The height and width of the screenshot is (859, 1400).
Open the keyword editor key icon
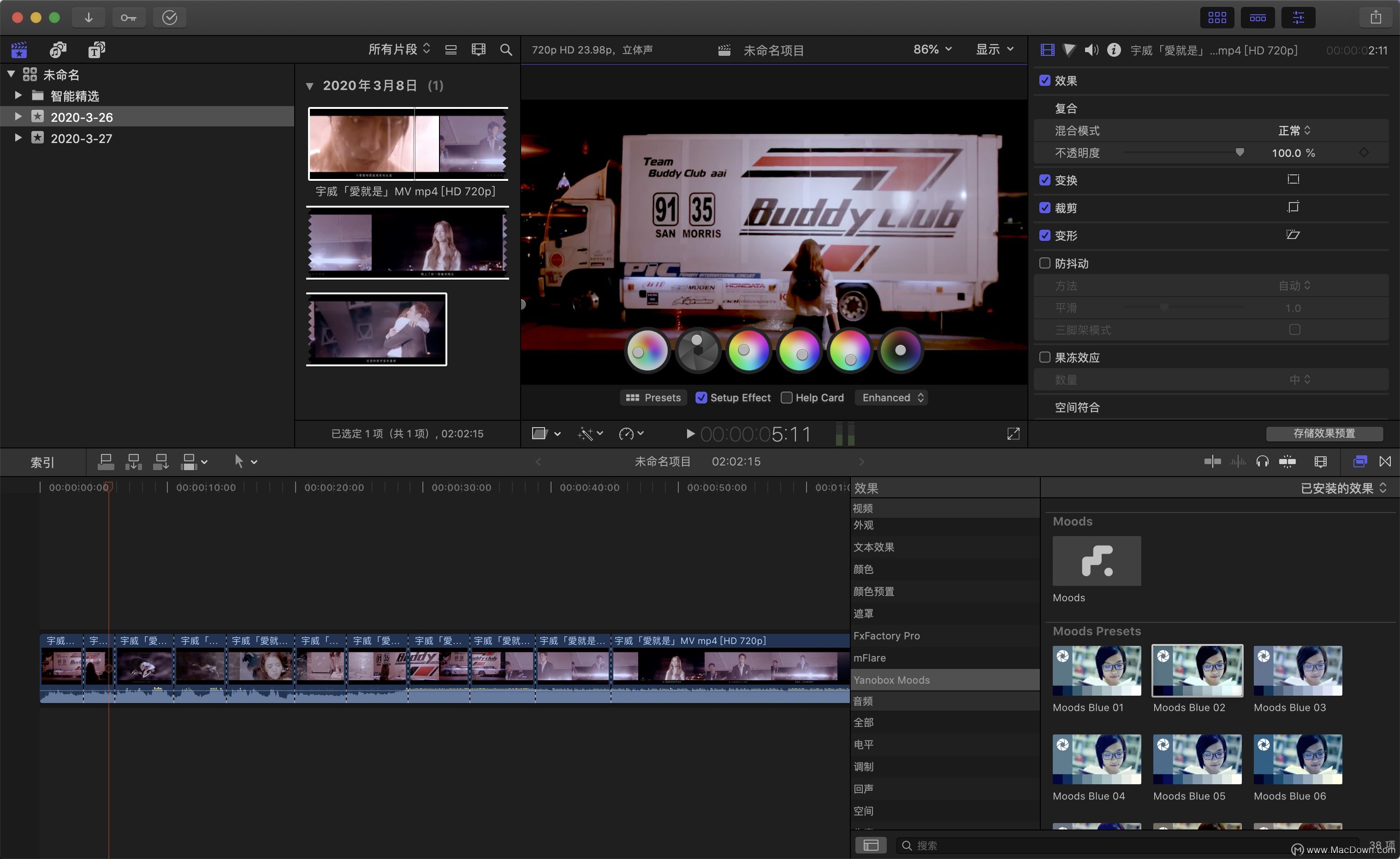pyautogui.click(x=128, y=18)
